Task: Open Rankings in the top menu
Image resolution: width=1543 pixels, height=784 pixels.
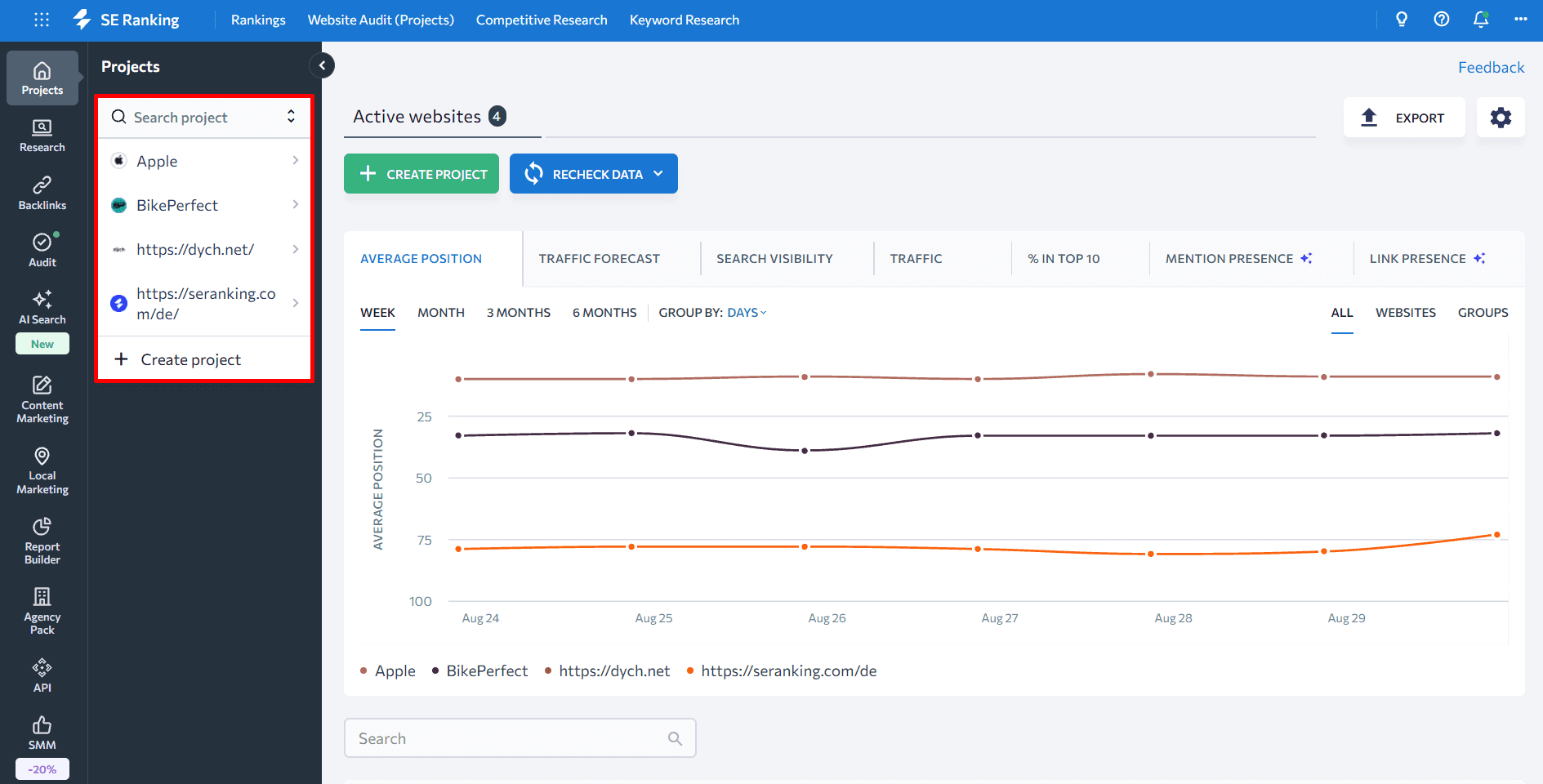Action: [x=258, y=20]
